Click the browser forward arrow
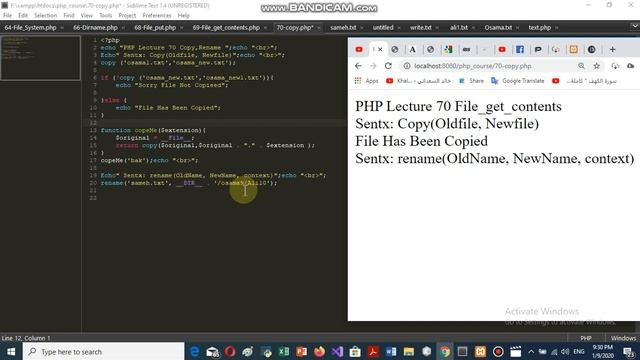 point(373,66)
